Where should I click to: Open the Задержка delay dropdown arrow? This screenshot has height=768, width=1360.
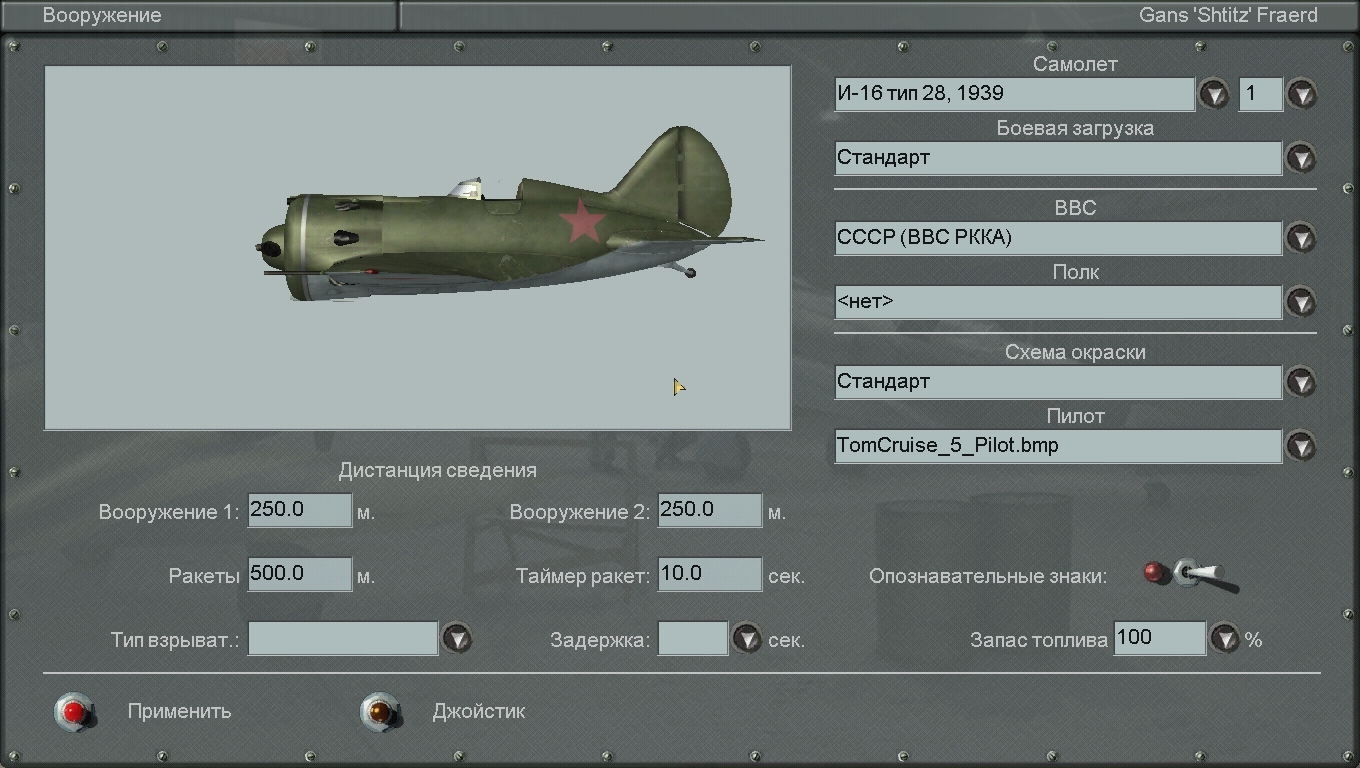coord(747,638)
